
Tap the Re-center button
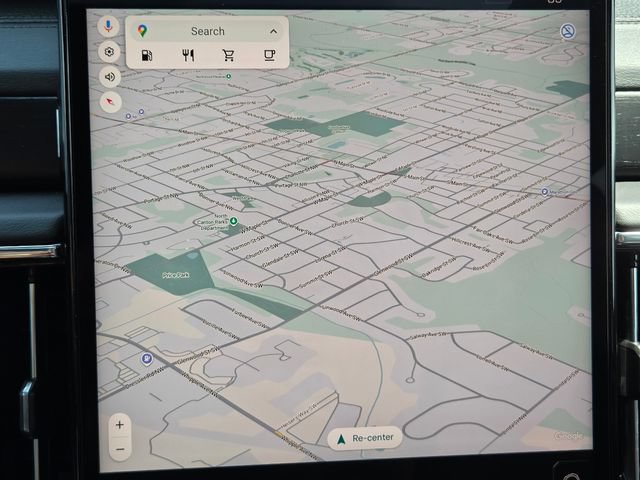(x=364, y=438)
